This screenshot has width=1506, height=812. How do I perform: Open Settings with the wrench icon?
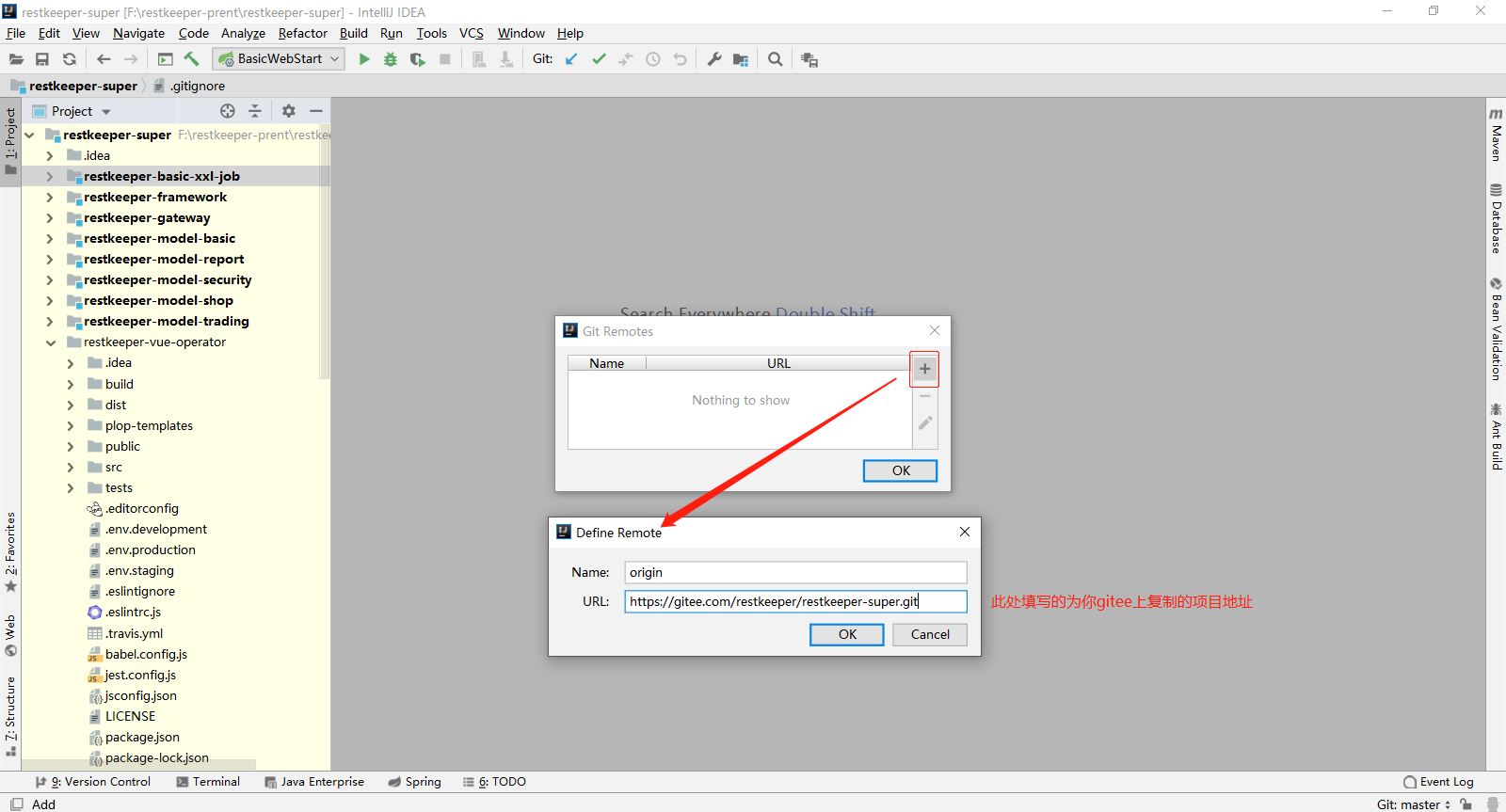714,59
